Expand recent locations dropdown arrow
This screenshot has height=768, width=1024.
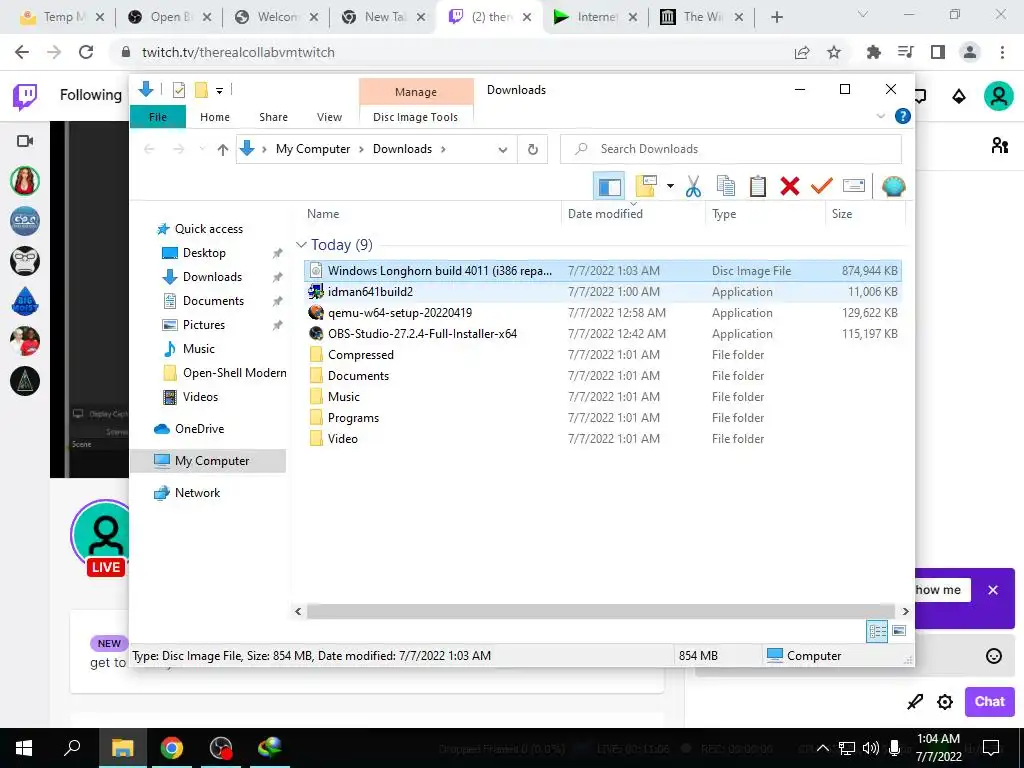pyautogui.click(x=202, y=149)
